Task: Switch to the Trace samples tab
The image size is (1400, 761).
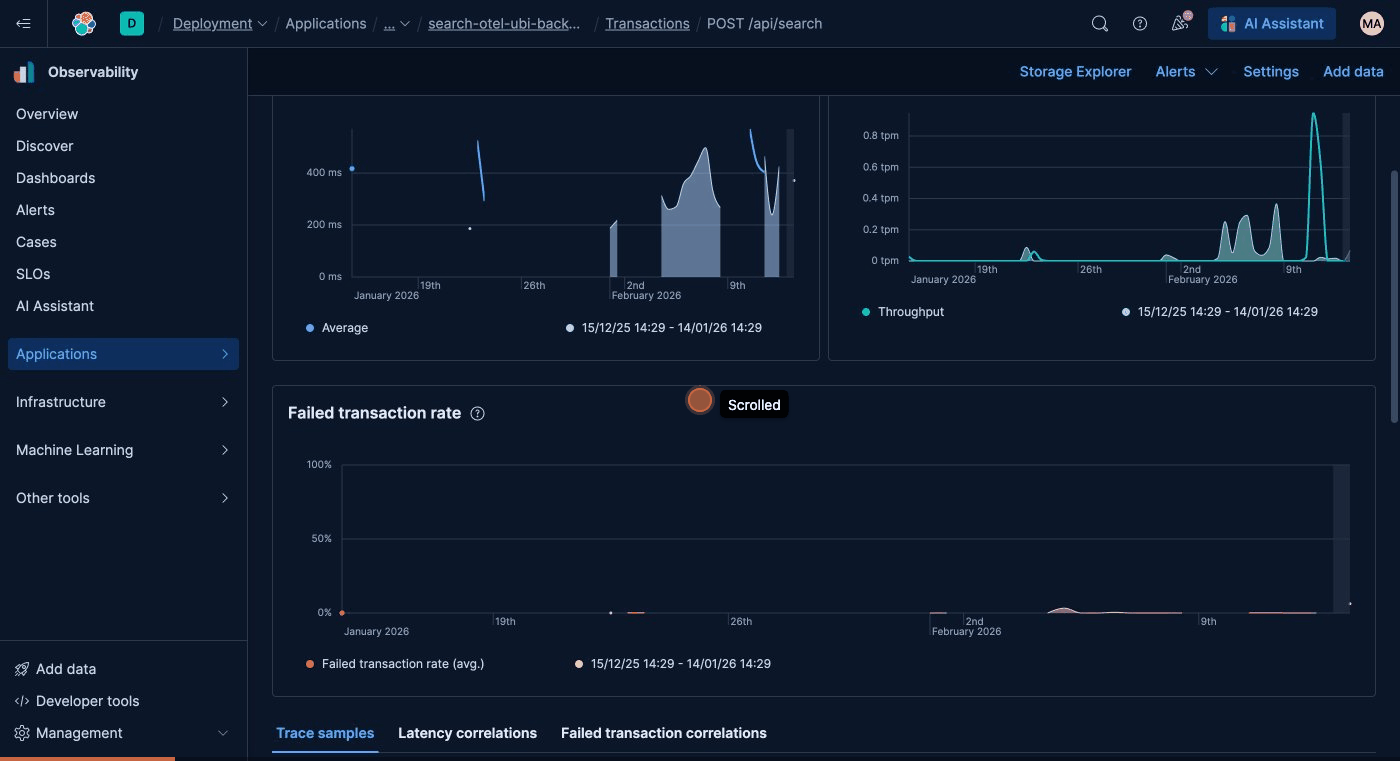Action: [325, 733]
